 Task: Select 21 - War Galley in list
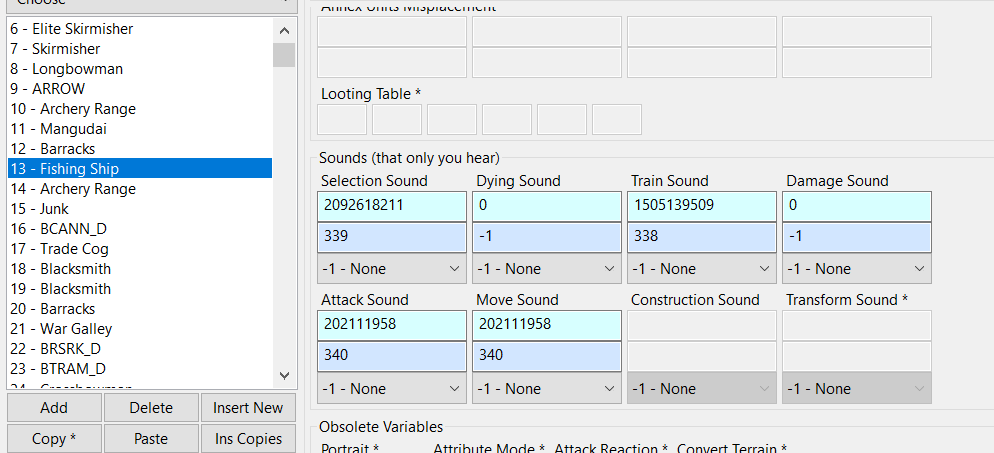[140, 329]
